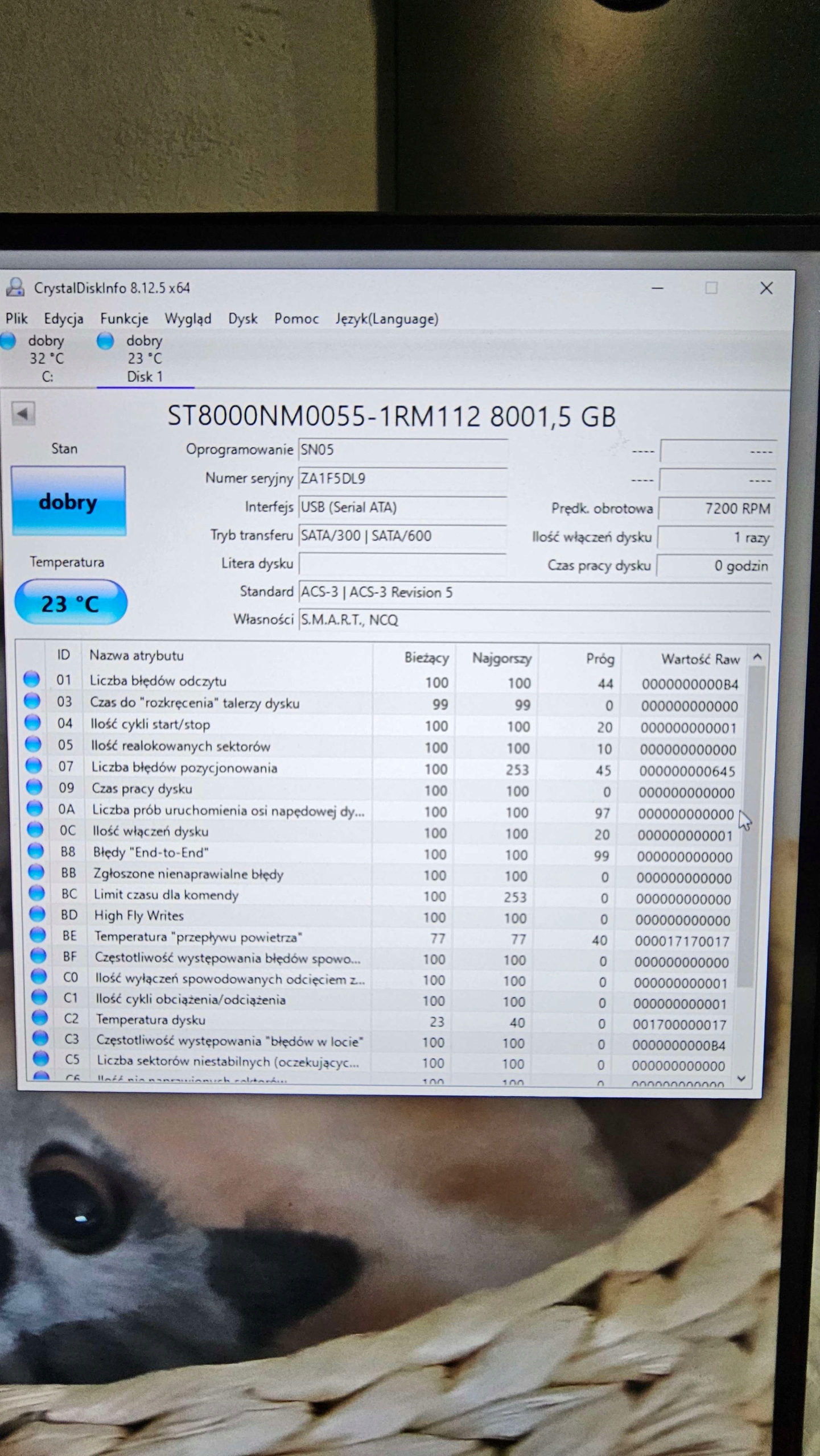
Task: Open the Funkcje menu
Action: 124,318
